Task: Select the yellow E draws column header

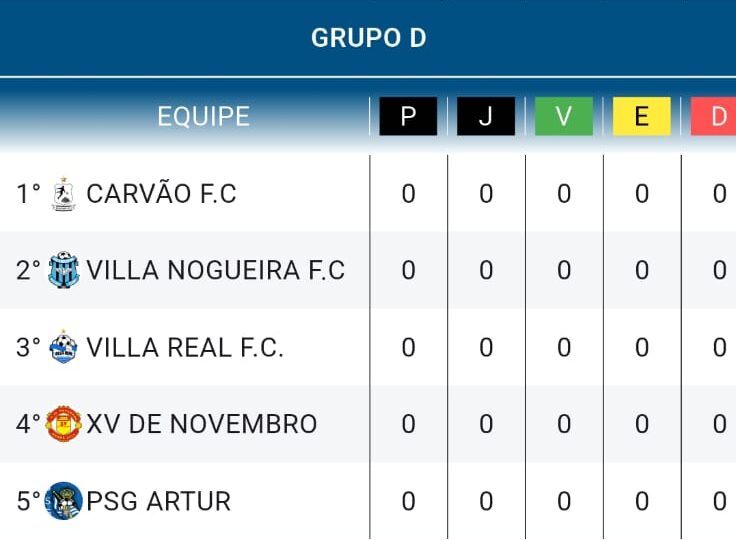Action: pos(642,116)
